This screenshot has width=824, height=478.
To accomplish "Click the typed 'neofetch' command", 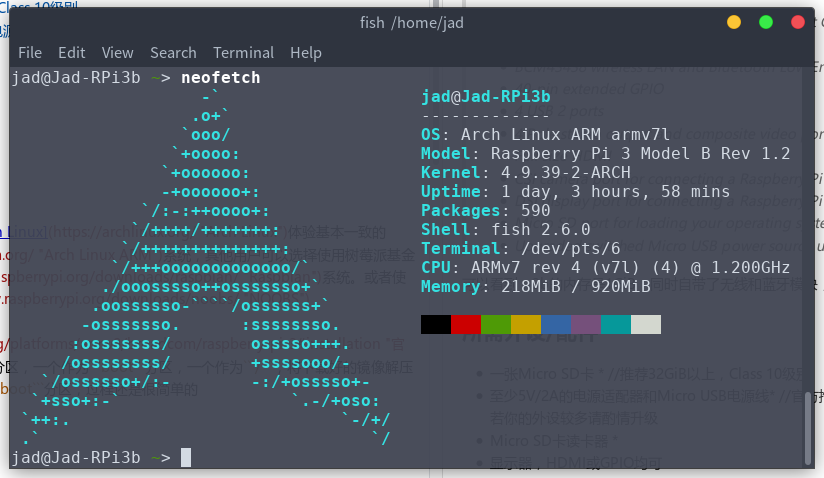I will [221, 78].
